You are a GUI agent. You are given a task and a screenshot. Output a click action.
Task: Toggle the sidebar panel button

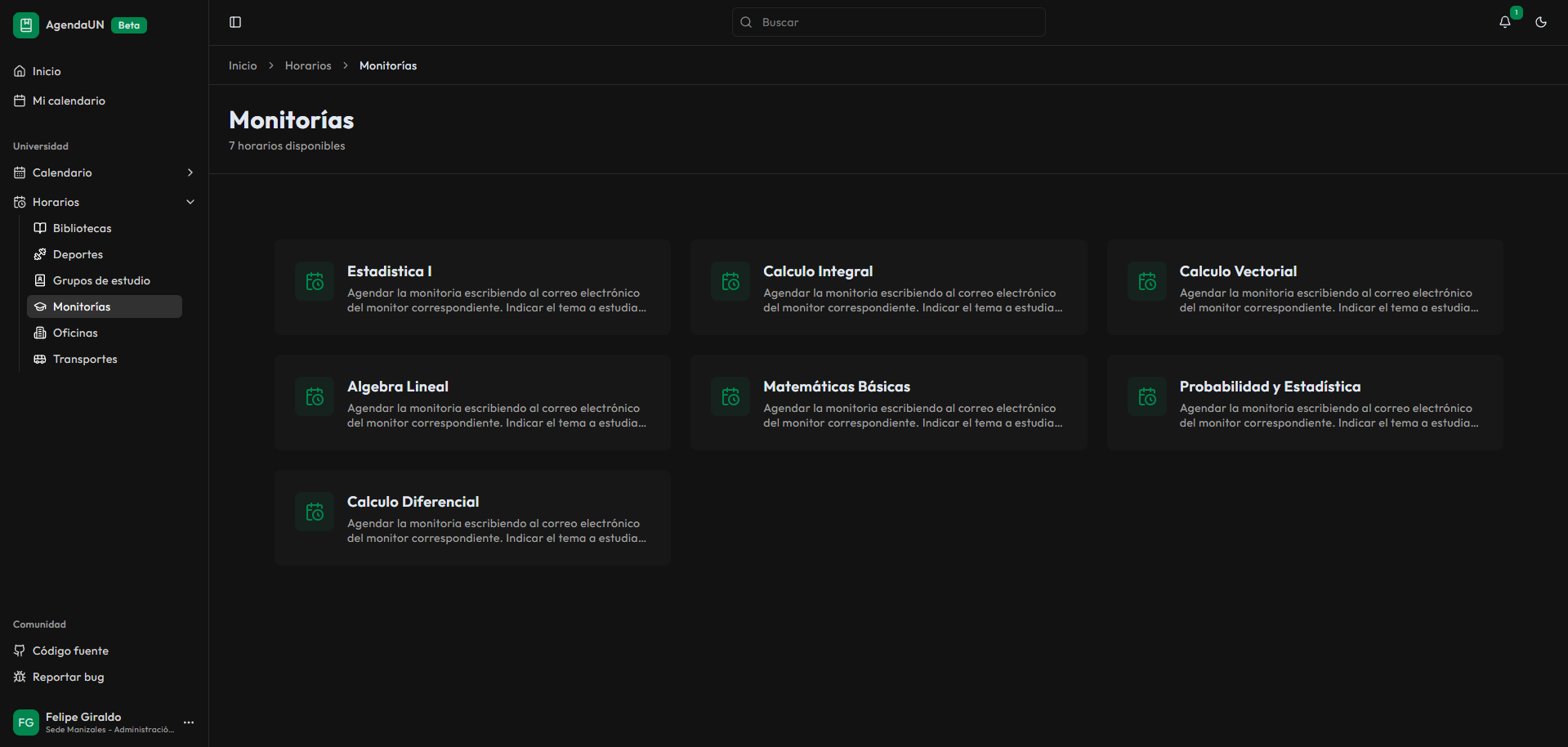click(235, 22)
